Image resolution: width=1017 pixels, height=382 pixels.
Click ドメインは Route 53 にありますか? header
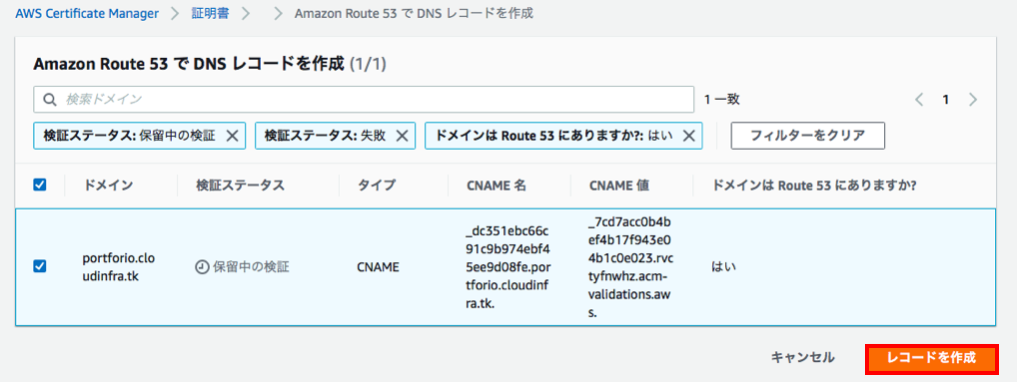[814, 185]
